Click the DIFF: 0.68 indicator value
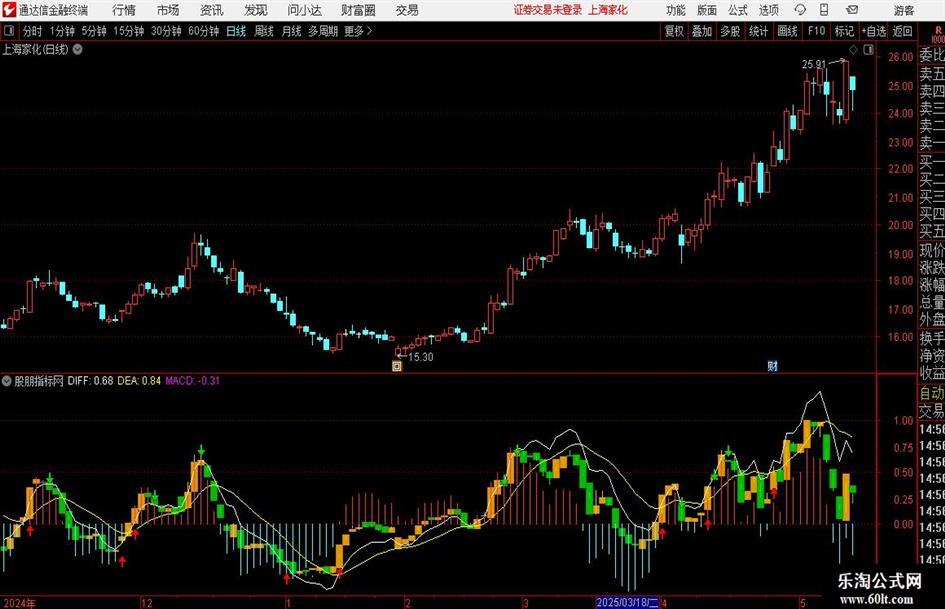The image size is (945, 609). (90, 380)
